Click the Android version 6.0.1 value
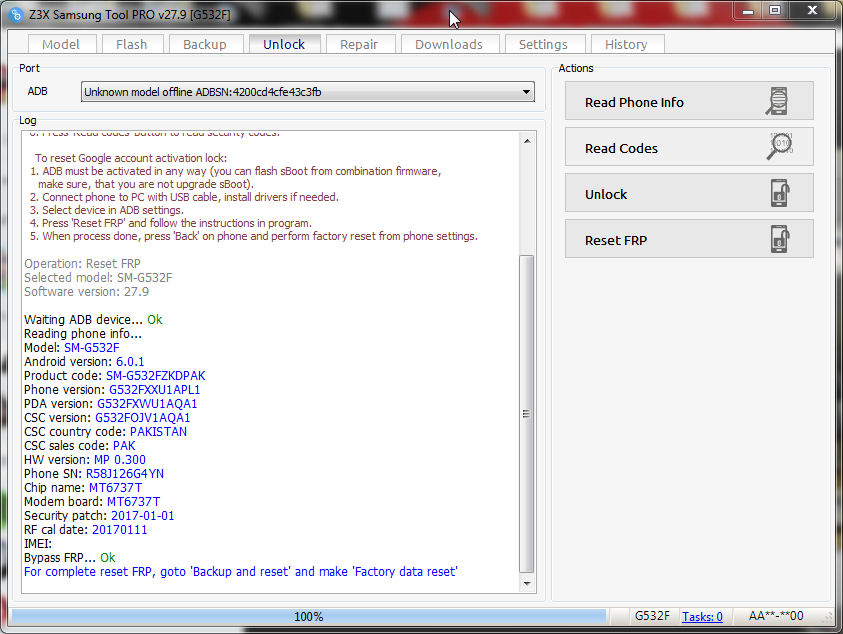This screenshot has height=634, width=843. pos(130,362)
